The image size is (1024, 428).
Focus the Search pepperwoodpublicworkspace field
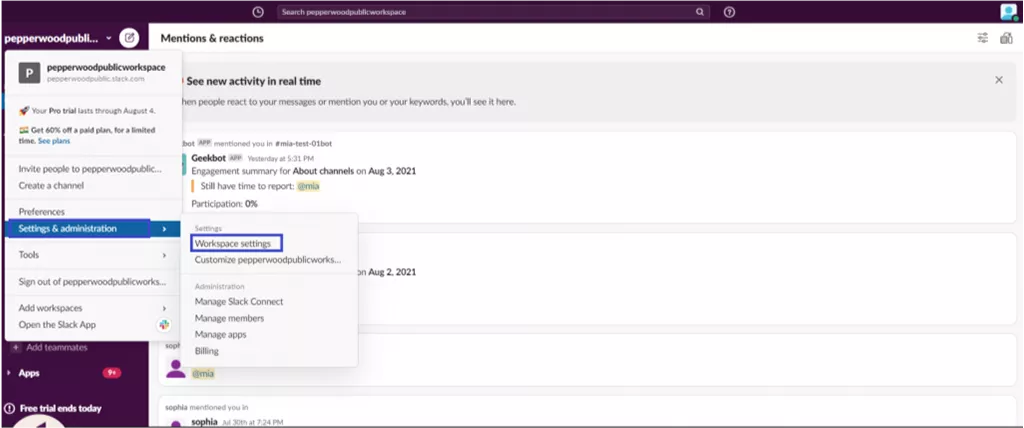(x=493, y=12)
